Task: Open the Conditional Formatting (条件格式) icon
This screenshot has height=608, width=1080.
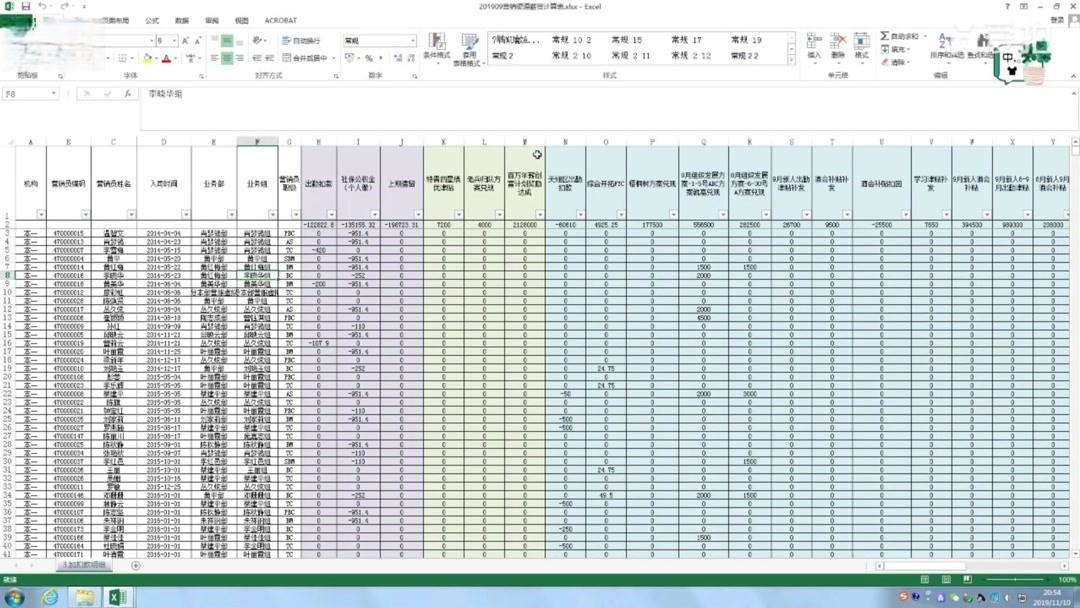Action: click(437, 47)
